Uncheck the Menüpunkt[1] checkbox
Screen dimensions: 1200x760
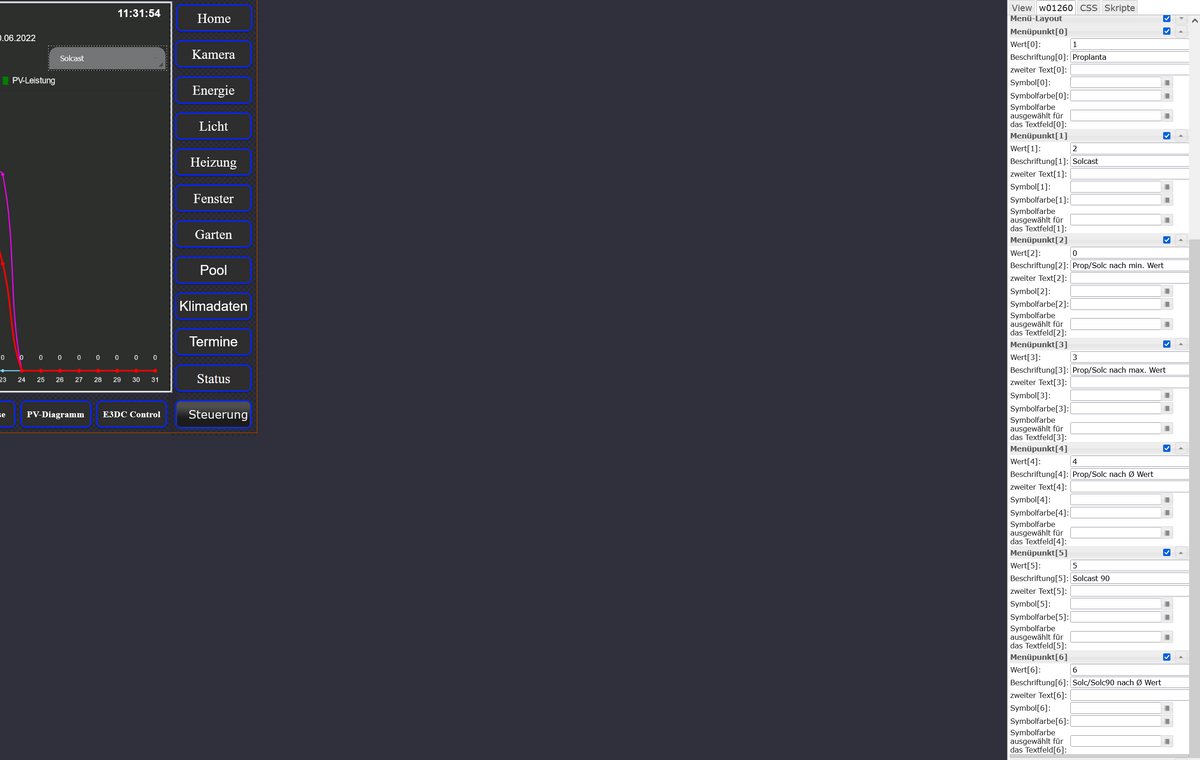tap(1167, 135)
